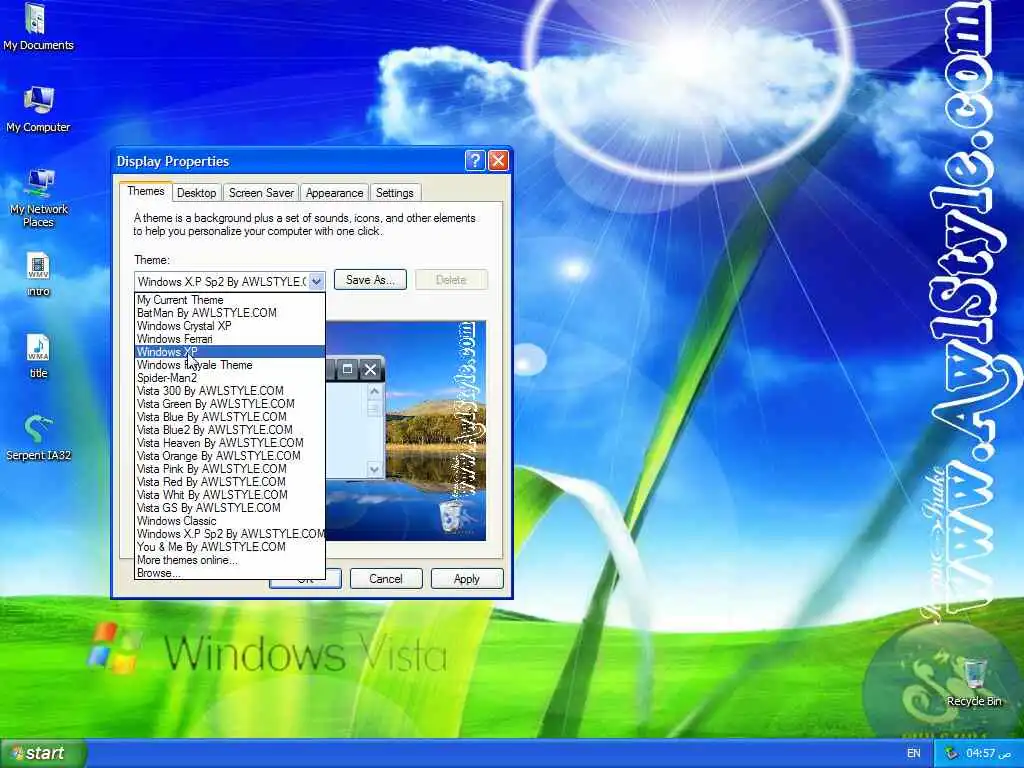Select Vista 300 By AWLSTYLE.COM

(229, 391)
